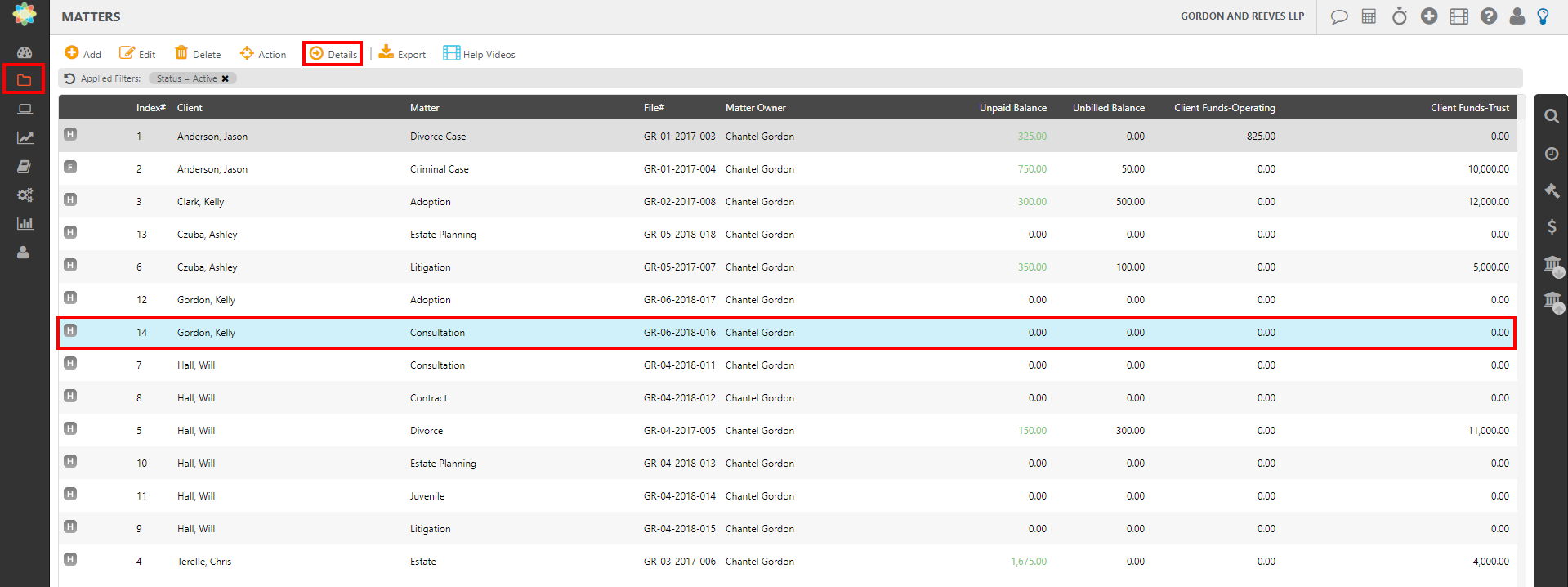Screen dimensions: 1568x587
Task: Sort by the File# column header
Action: coord(654,108)
